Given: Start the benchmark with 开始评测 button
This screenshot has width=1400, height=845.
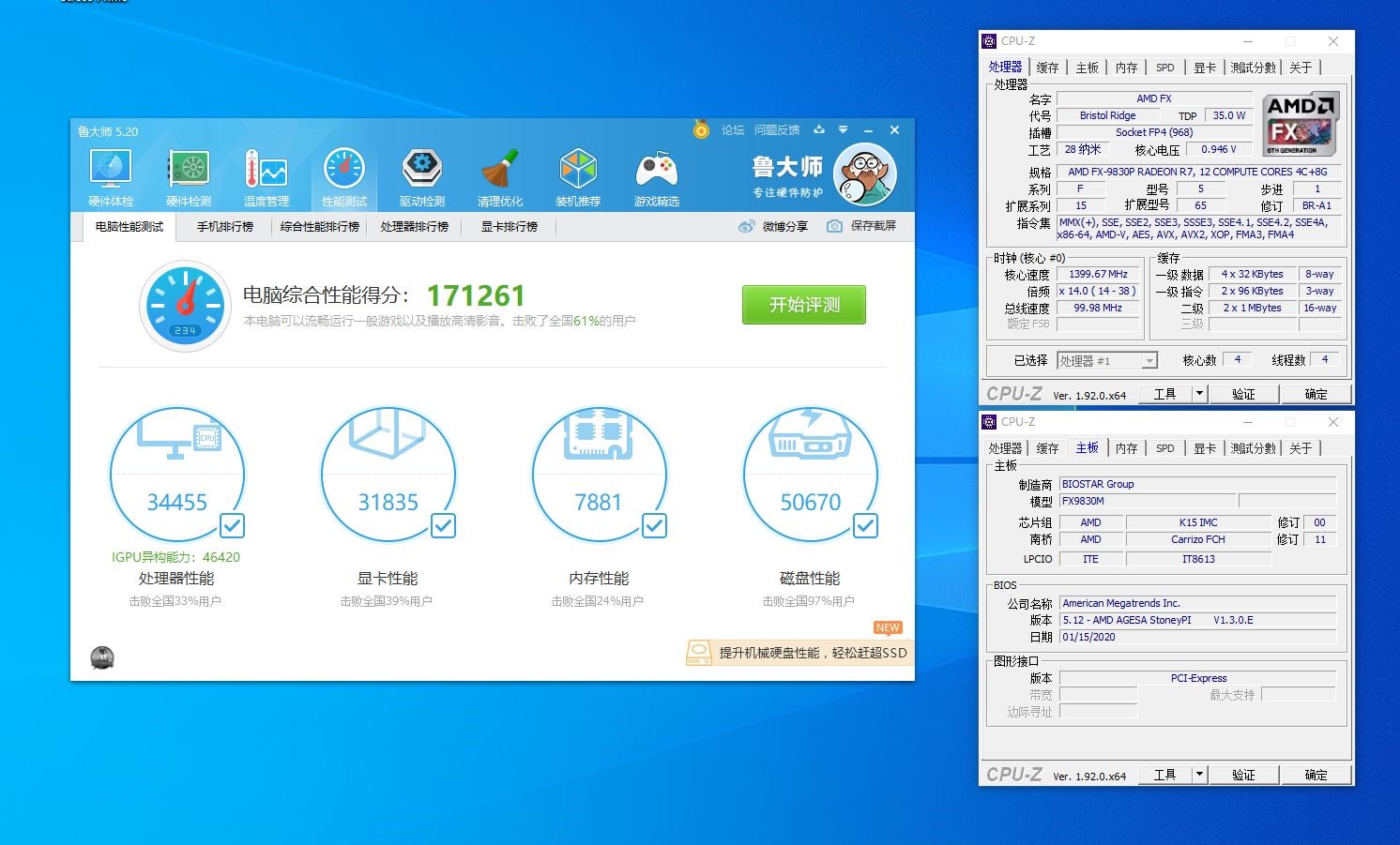Looking at the screenshot, I should tap(804, 305).
